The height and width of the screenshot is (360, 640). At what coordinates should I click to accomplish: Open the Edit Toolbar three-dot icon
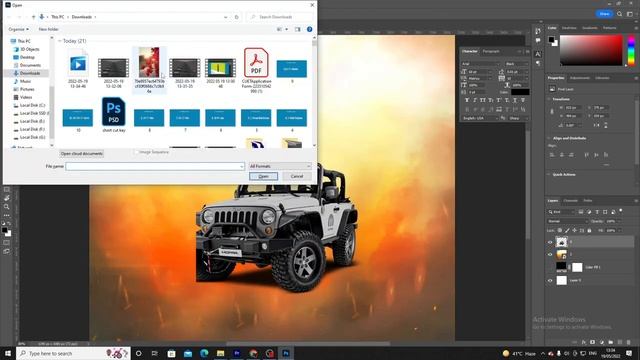point(7,215)
